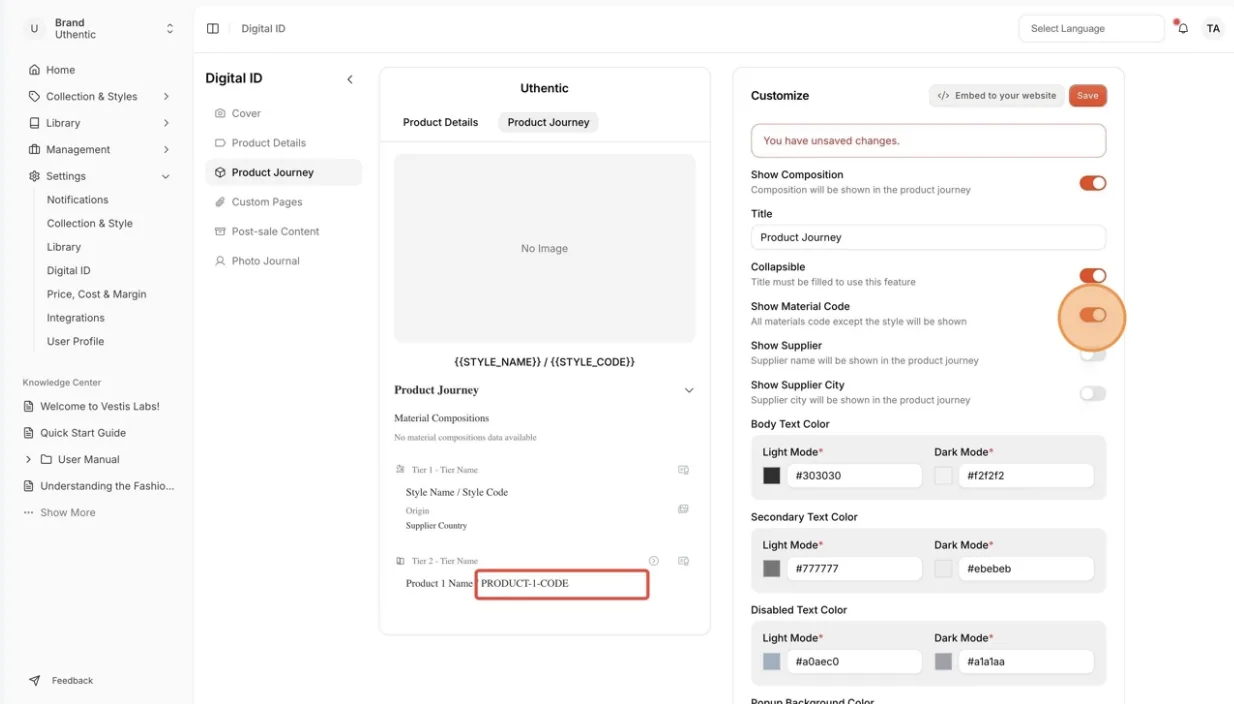
Task: Open Collection & Style under Settings
Action: (90, 224)
